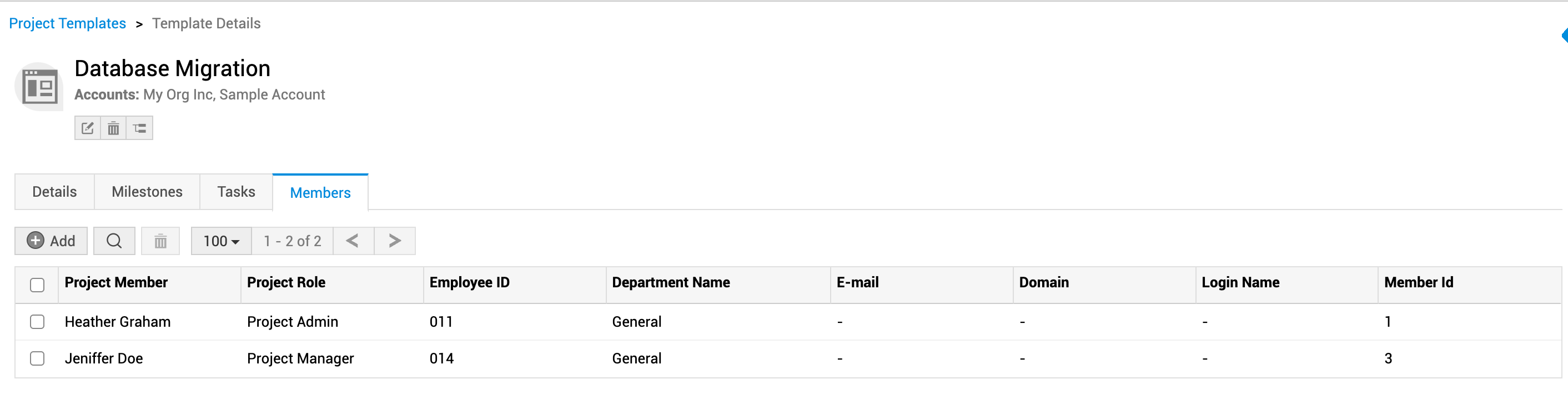Open the Tasks tab

[236, 192]
